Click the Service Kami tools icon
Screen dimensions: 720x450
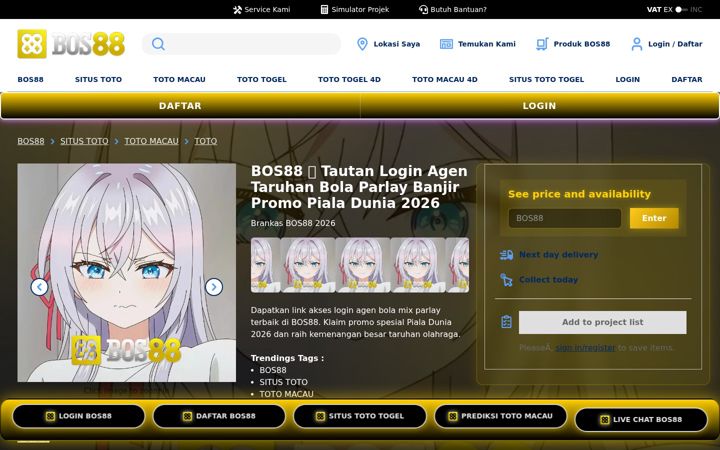point(237,10)
